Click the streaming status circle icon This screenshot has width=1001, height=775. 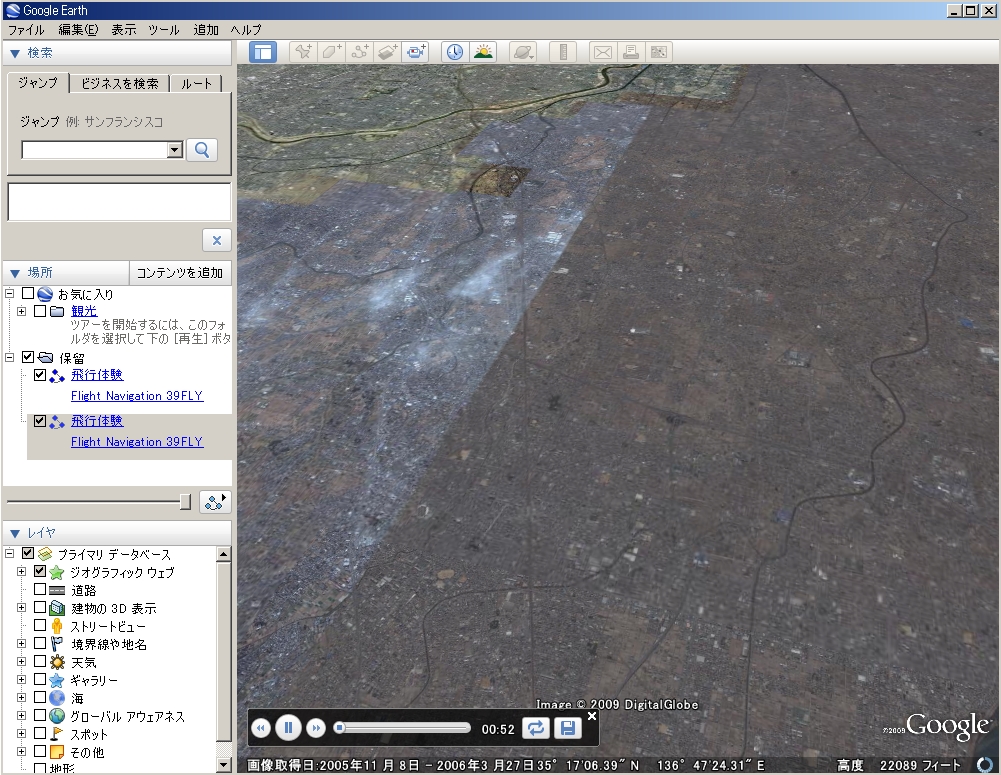point(985,764)
